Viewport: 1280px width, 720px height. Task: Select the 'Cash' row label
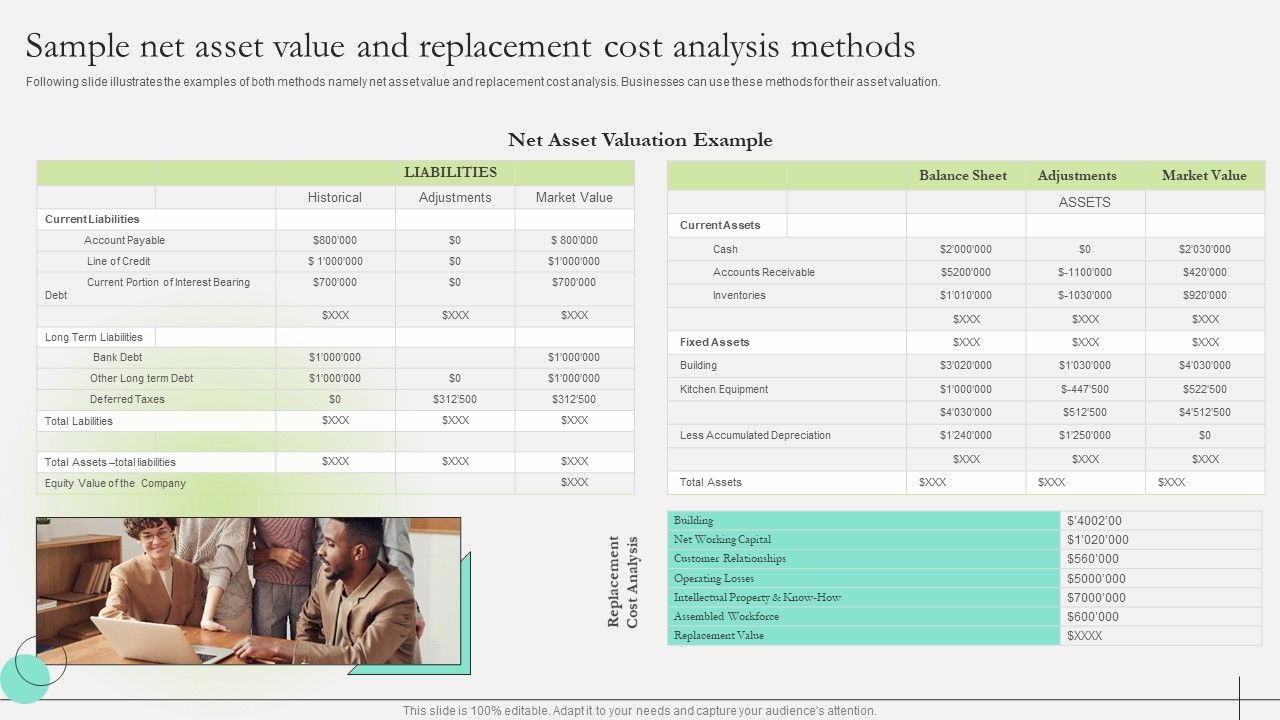pos(725,249)
